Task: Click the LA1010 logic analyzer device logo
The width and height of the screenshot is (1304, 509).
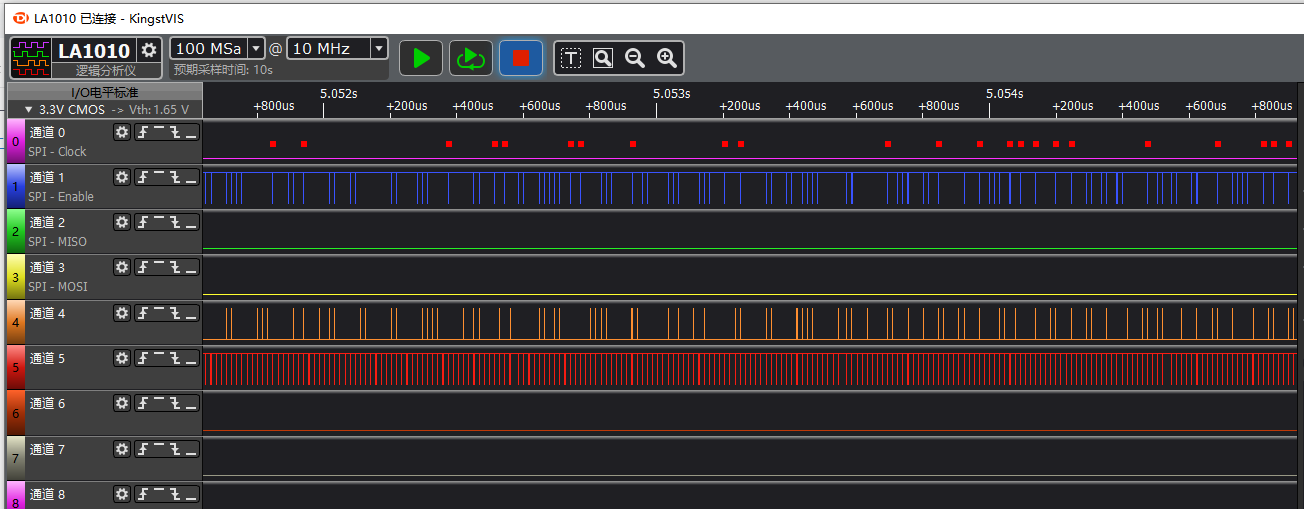Action: coord(32,57)
